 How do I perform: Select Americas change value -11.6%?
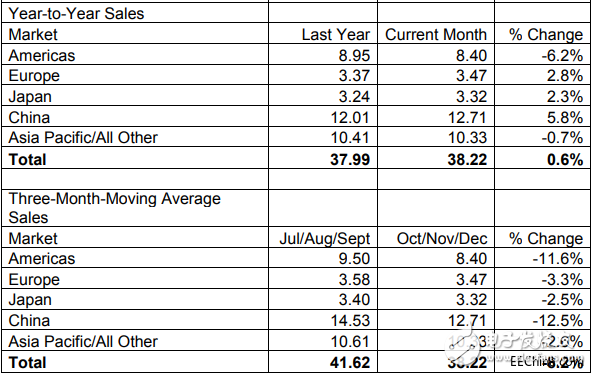click(x=558, y=259)
